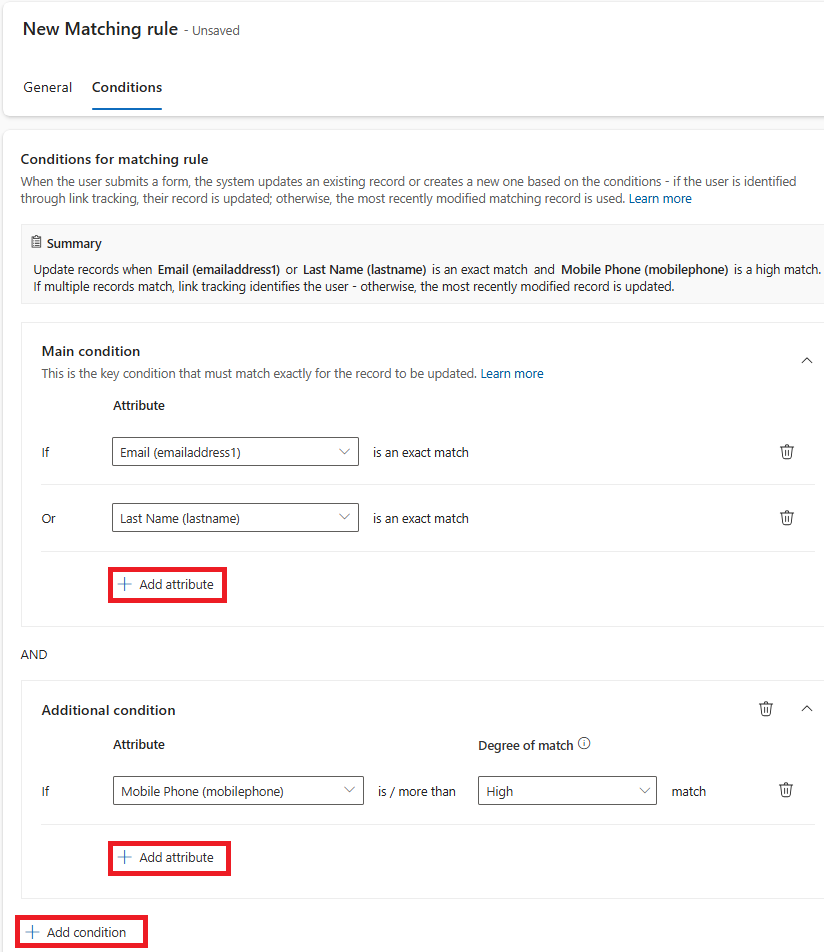Image resolution: width=824 pixels, height=952 pixels.
Task: Open the High degree of match dropdown
Action: click(567, 791)
